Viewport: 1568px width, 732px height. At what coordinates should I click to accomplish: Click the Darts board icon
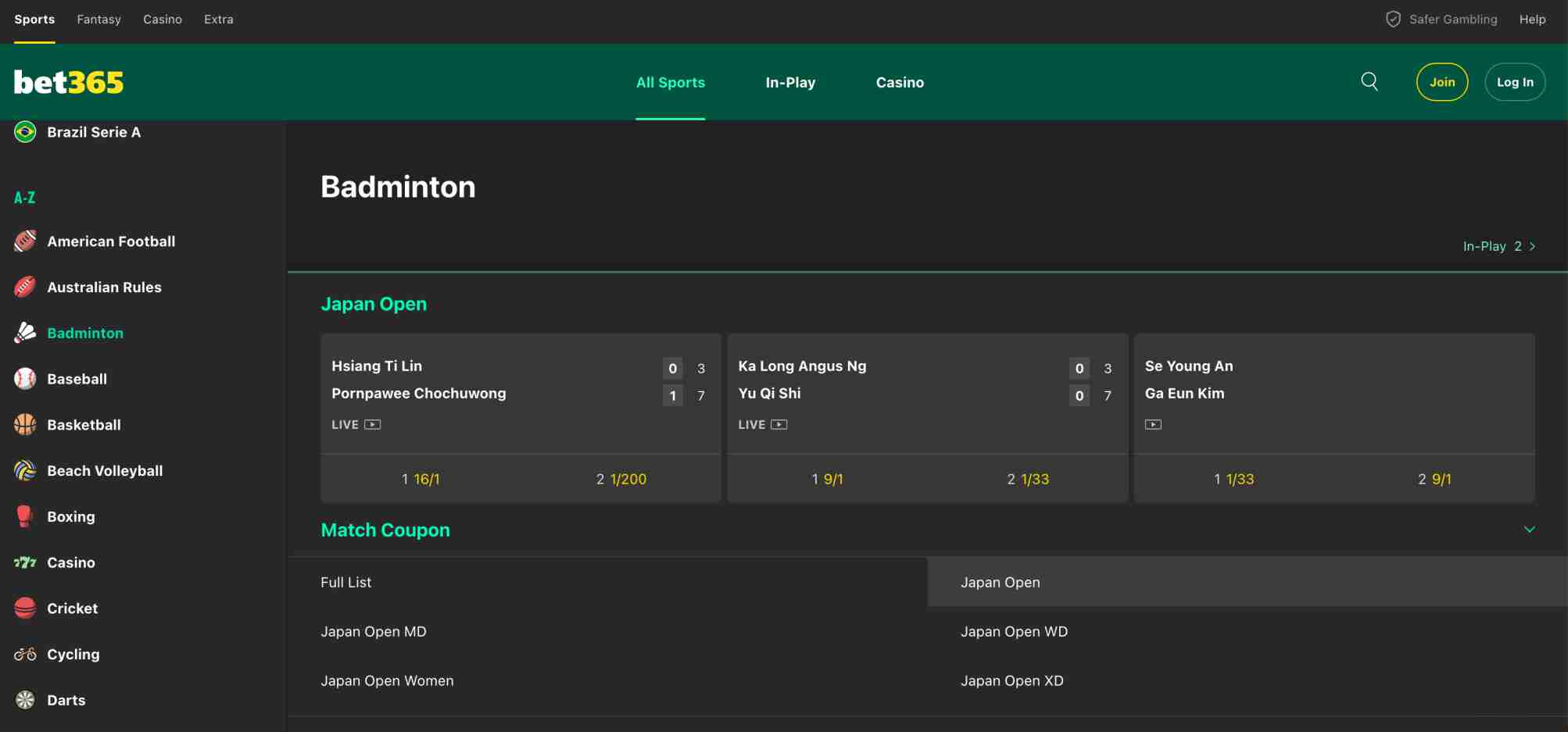coord(25,700)
